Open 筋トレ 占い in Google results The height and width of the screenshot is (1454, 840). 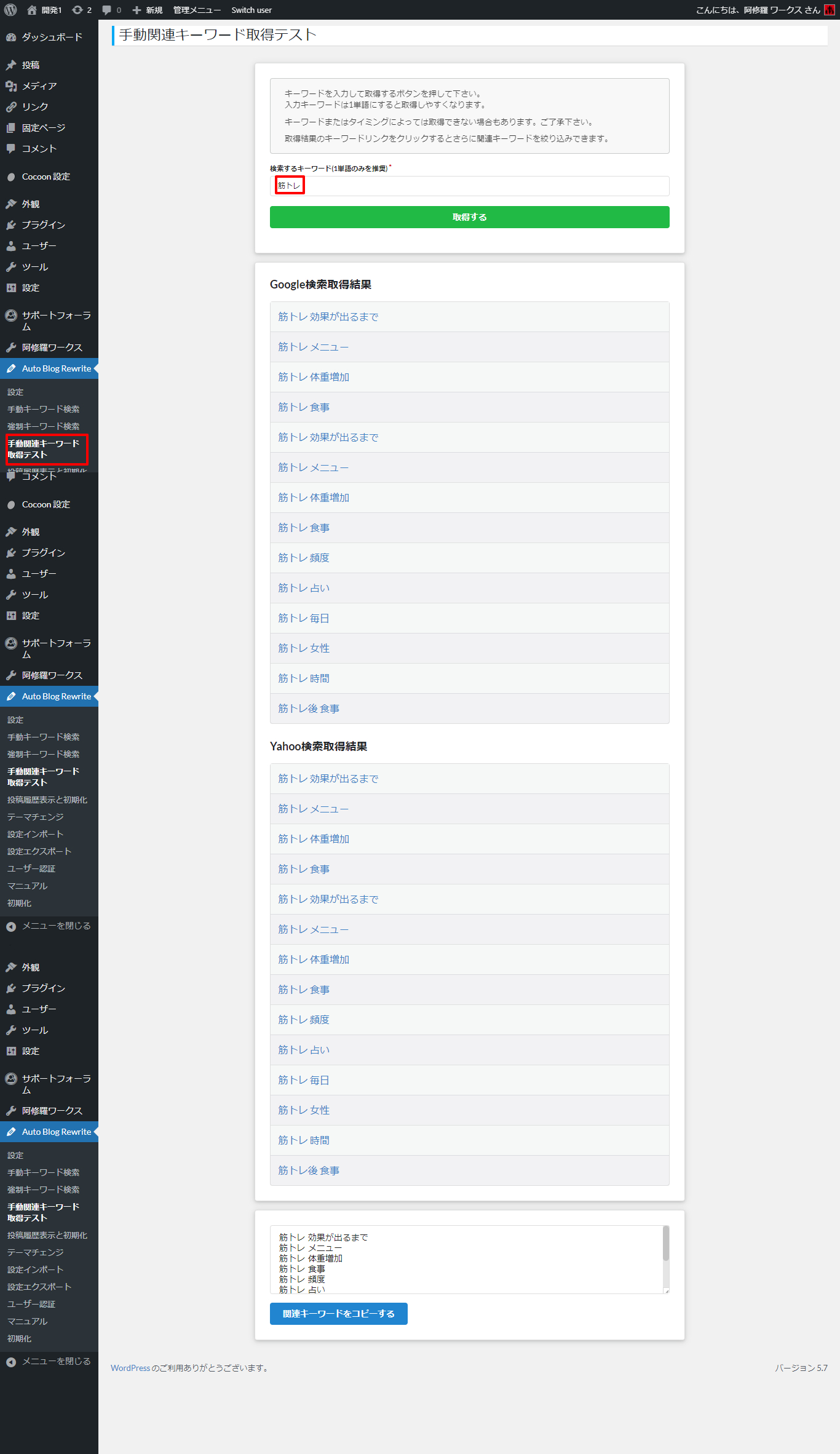304,588
